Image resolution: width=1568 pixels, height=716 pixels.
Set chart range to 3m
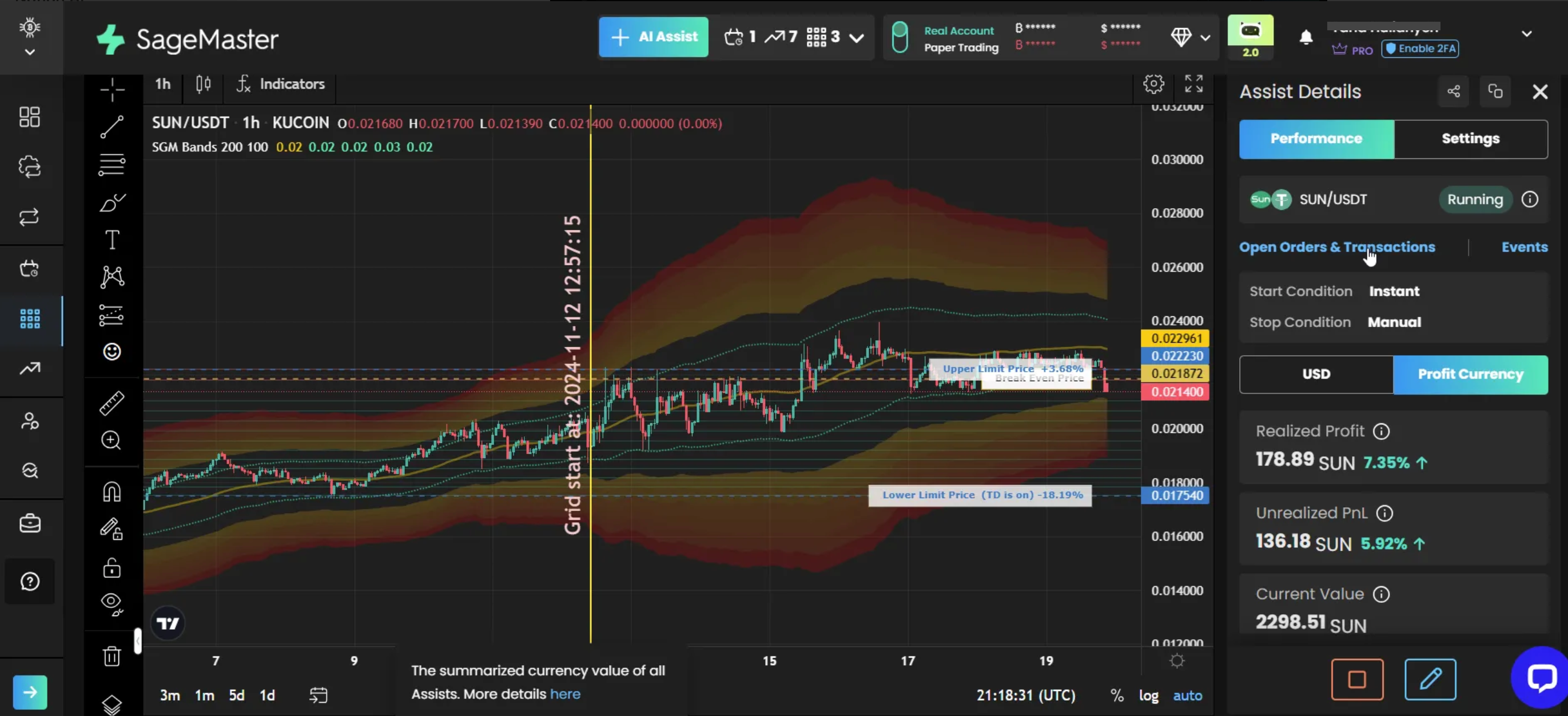coord(170,695)
